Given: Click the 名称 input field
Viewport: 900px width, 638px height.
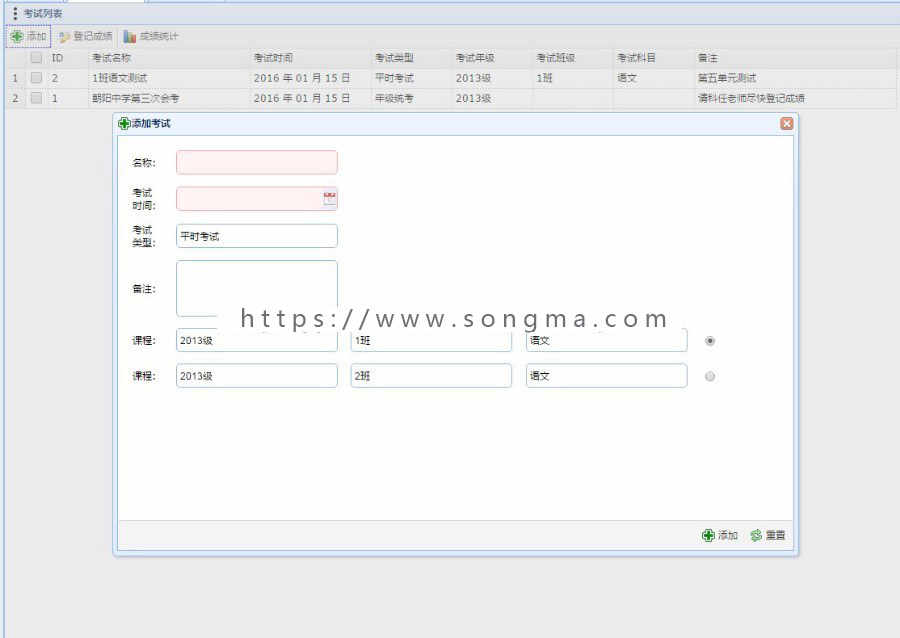Looking at the screenshot, I should pos(257,162).
